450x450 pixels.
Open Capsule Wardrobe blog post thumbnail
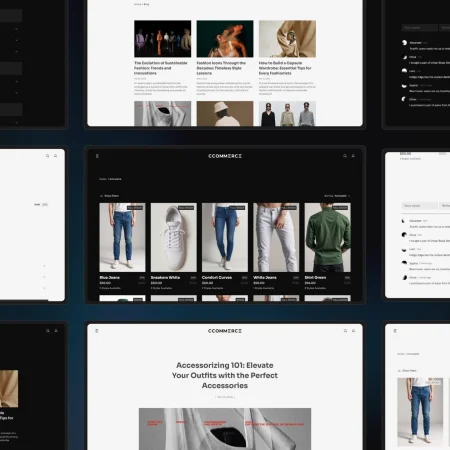pyautogui.click(x=287, y=39)
